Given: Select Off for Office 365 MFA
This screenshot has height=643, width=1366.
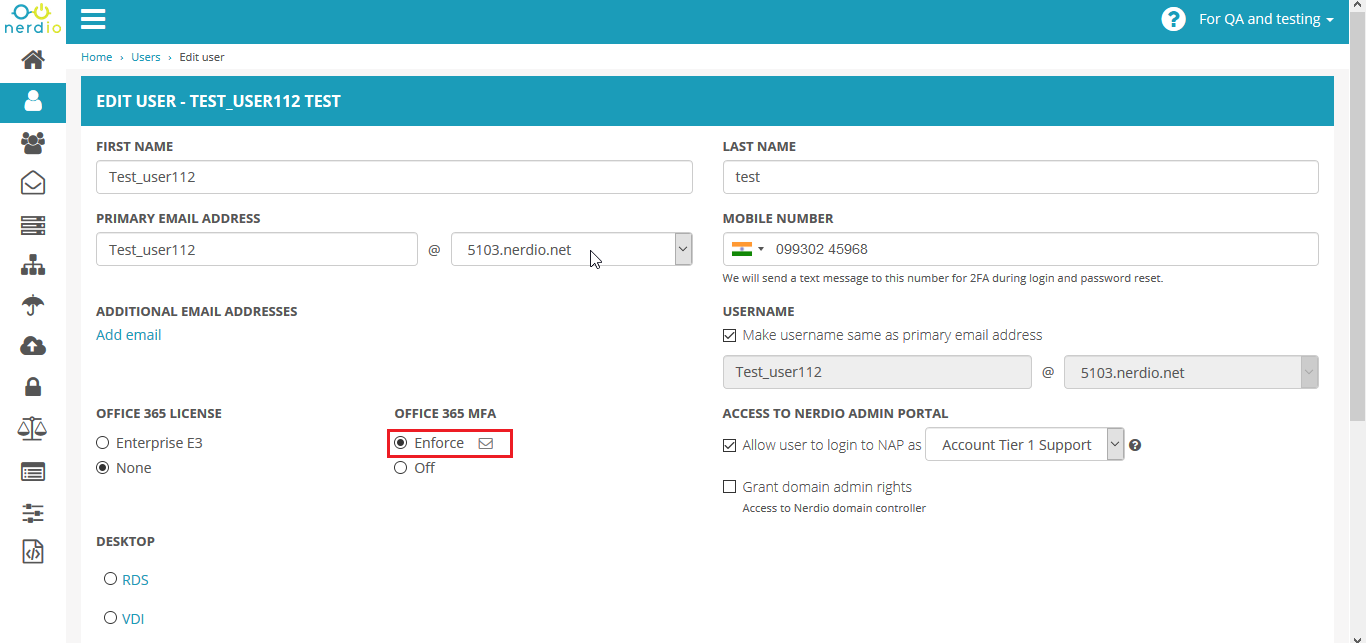Looking at the screenshot, I should tap(400, 467).
